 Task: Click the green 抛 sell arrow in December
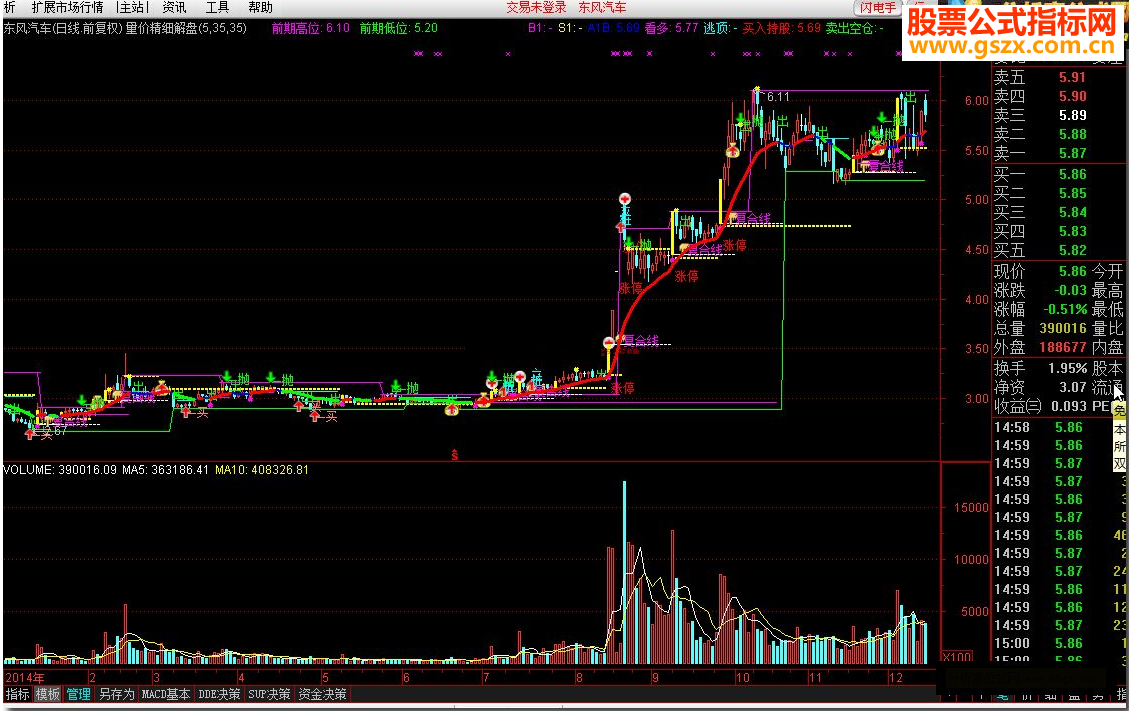tap(881, 117)
